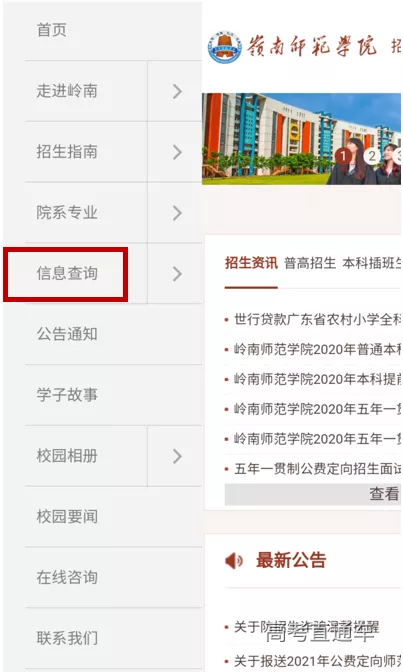Expand the 走进岭南 submenu arrow

coord(177,91)
